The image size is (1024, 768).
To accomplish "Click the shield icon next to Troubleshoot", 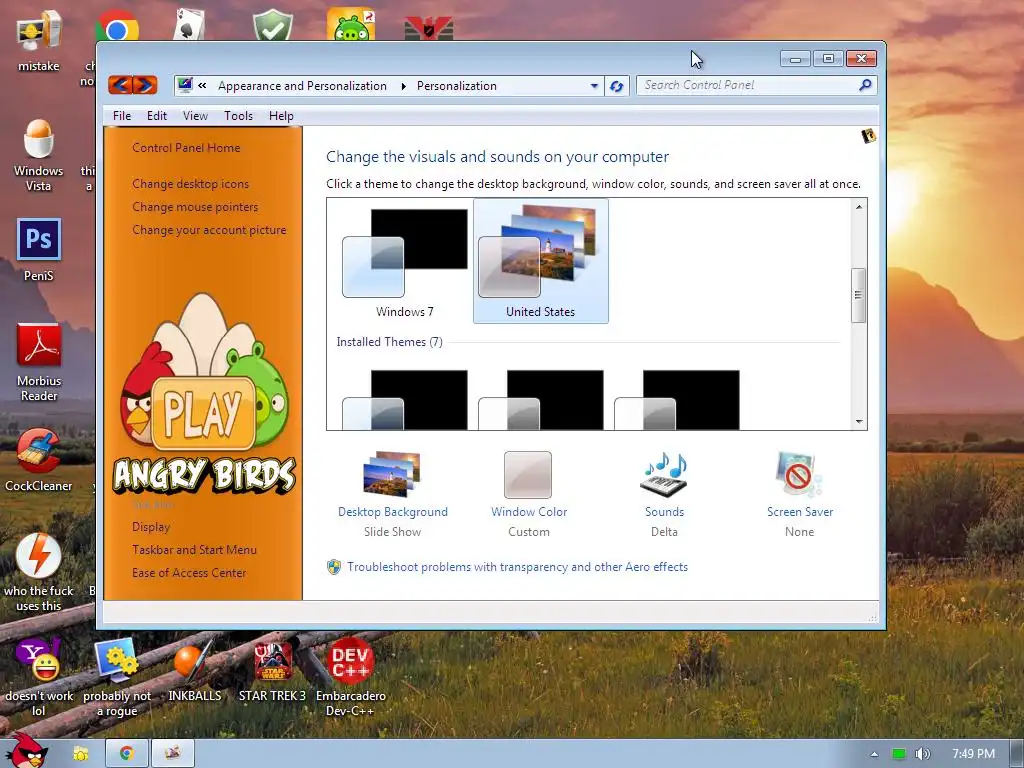I will pyautogui.click(x=334, y=567).
